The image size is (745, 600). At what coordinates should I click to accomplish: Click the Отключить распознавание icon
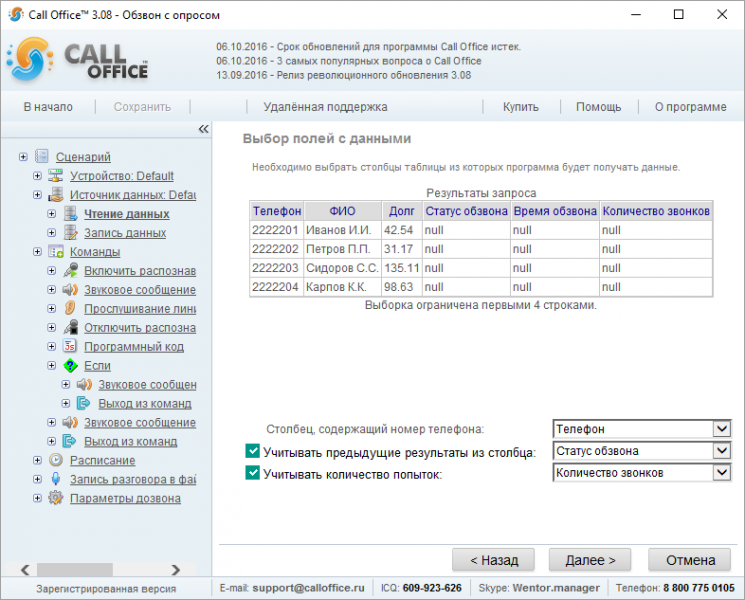point(70,327)
